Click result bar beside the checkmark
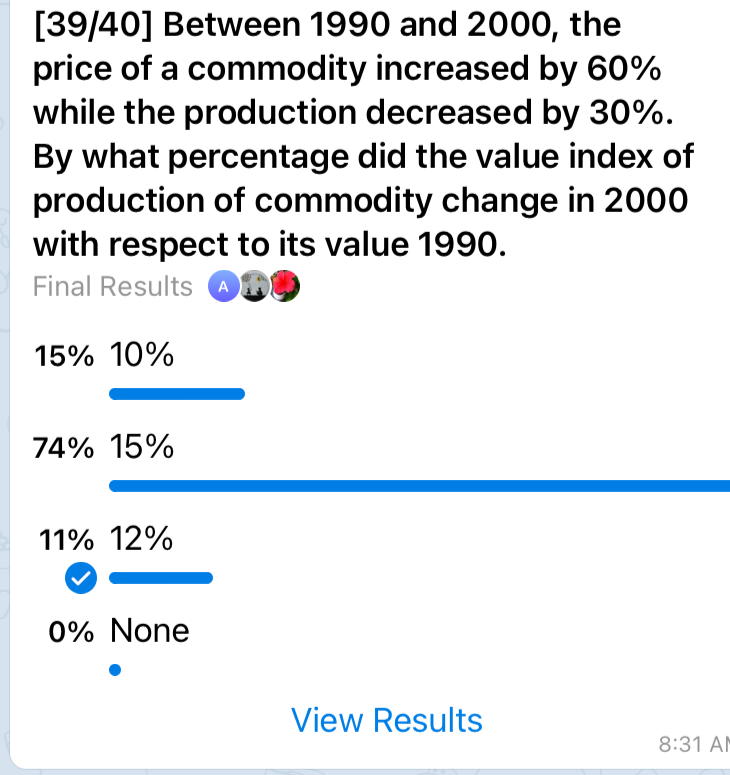 [x=160, y=577]
